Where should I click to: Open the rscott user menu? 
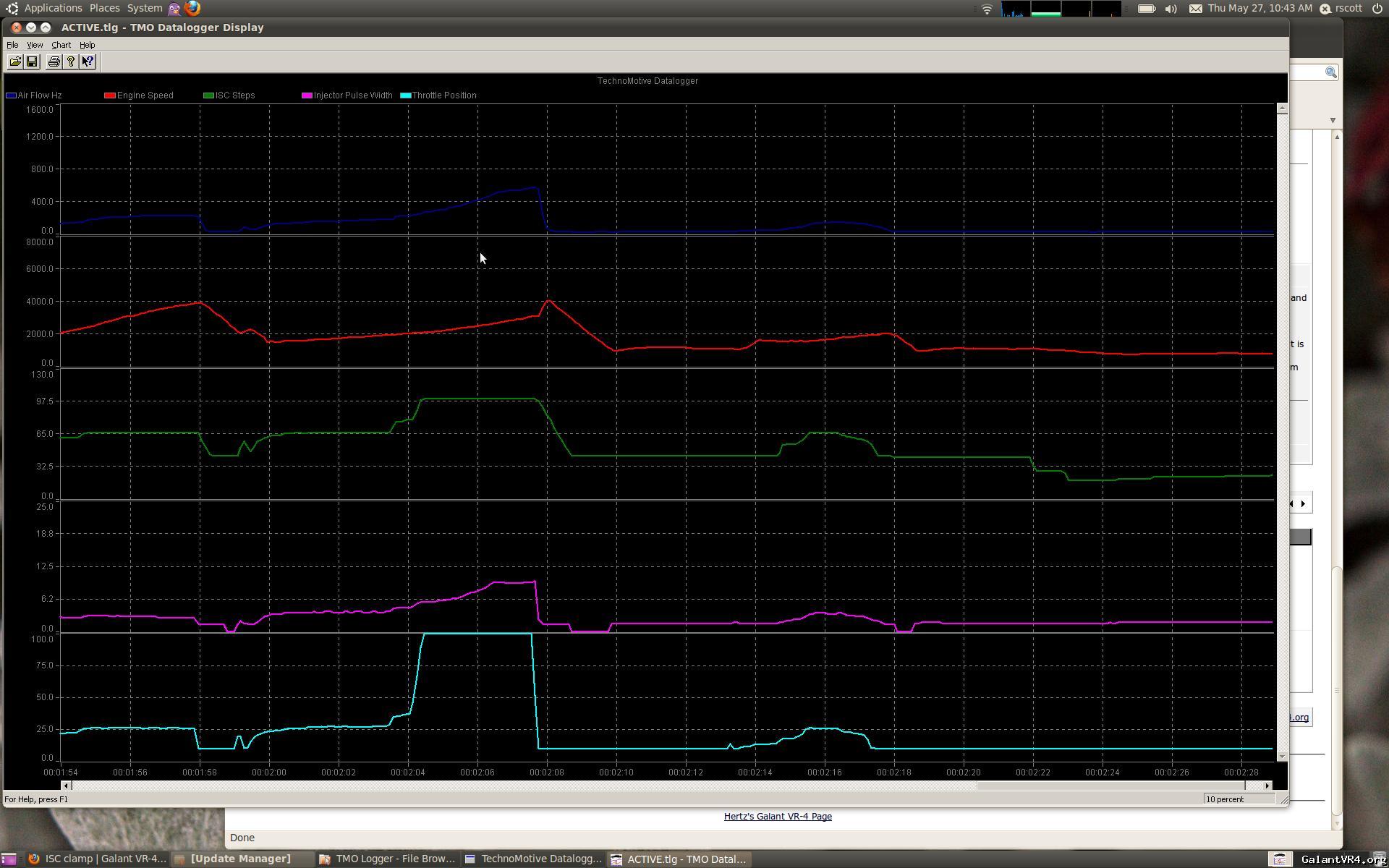pos(1348,8)
